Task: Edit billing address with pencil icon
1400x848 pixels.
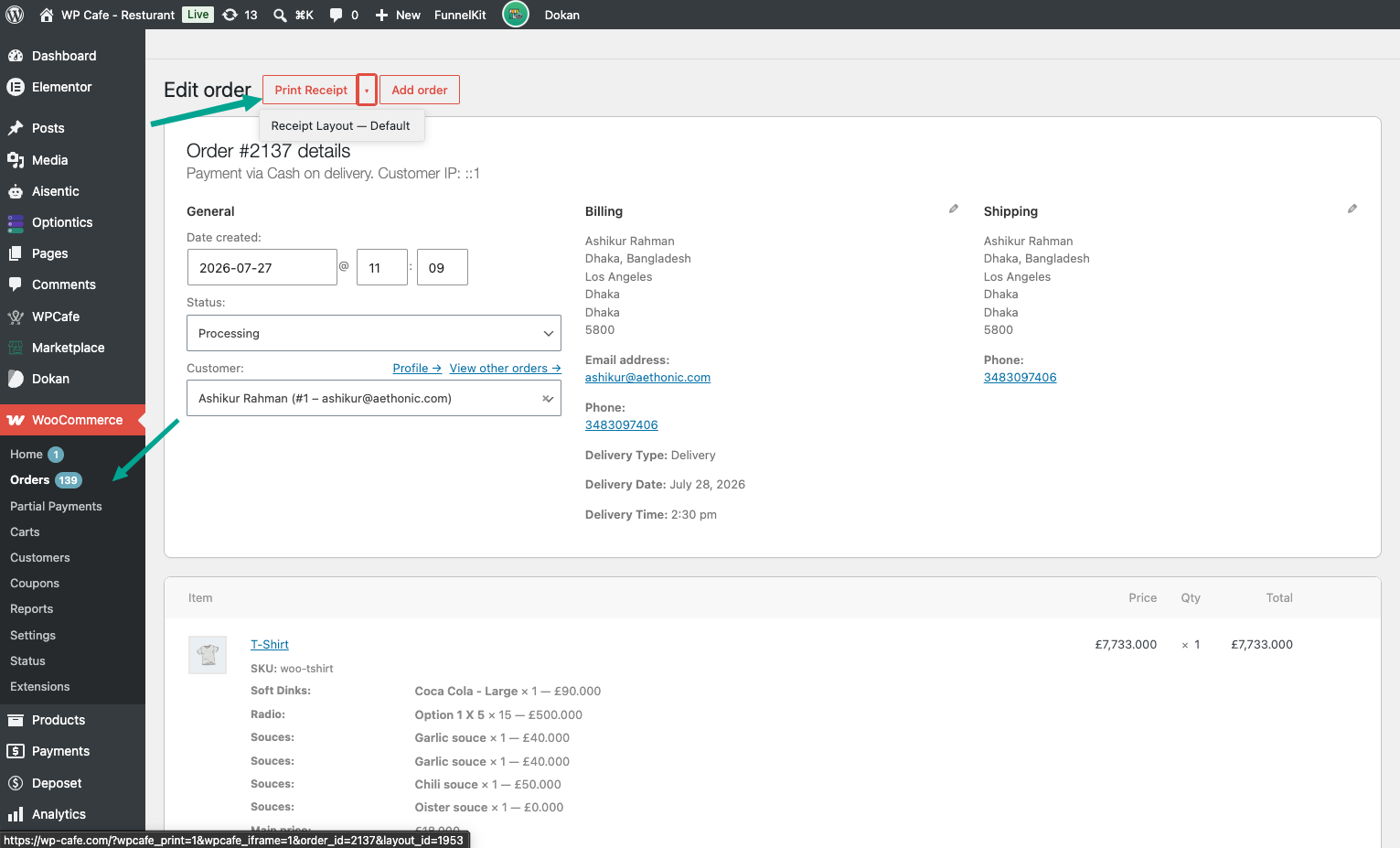Action: click(x=954, y=209)
